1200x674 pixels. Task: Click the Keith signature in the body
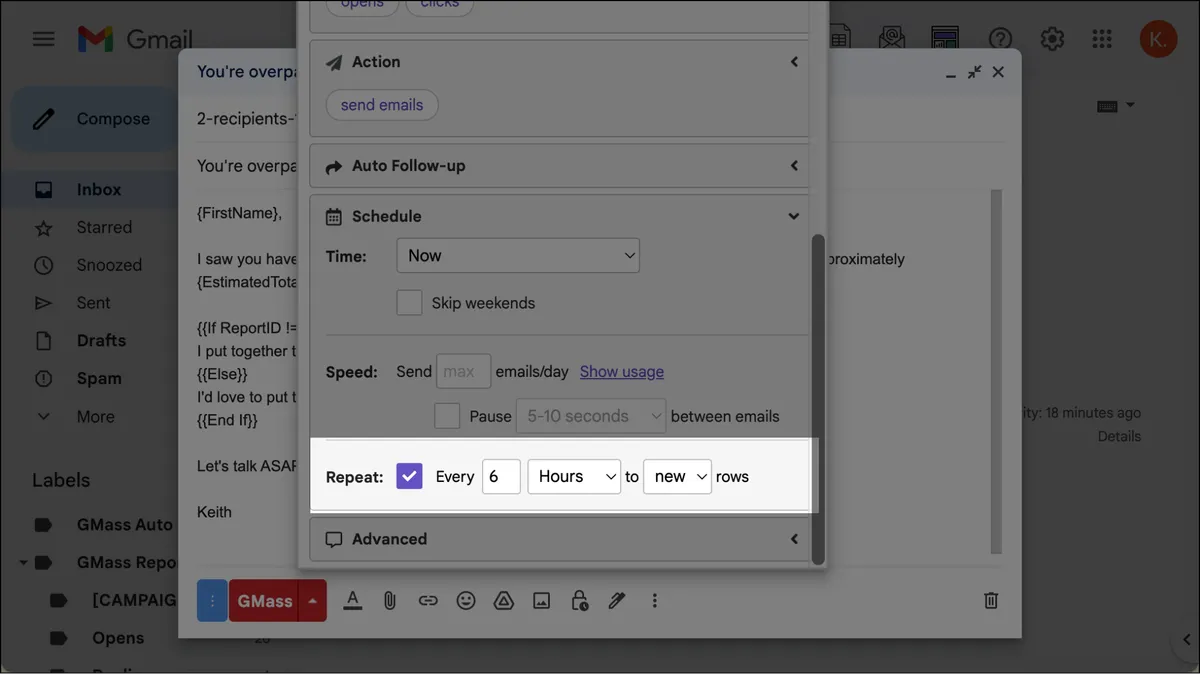pos(214,512)
